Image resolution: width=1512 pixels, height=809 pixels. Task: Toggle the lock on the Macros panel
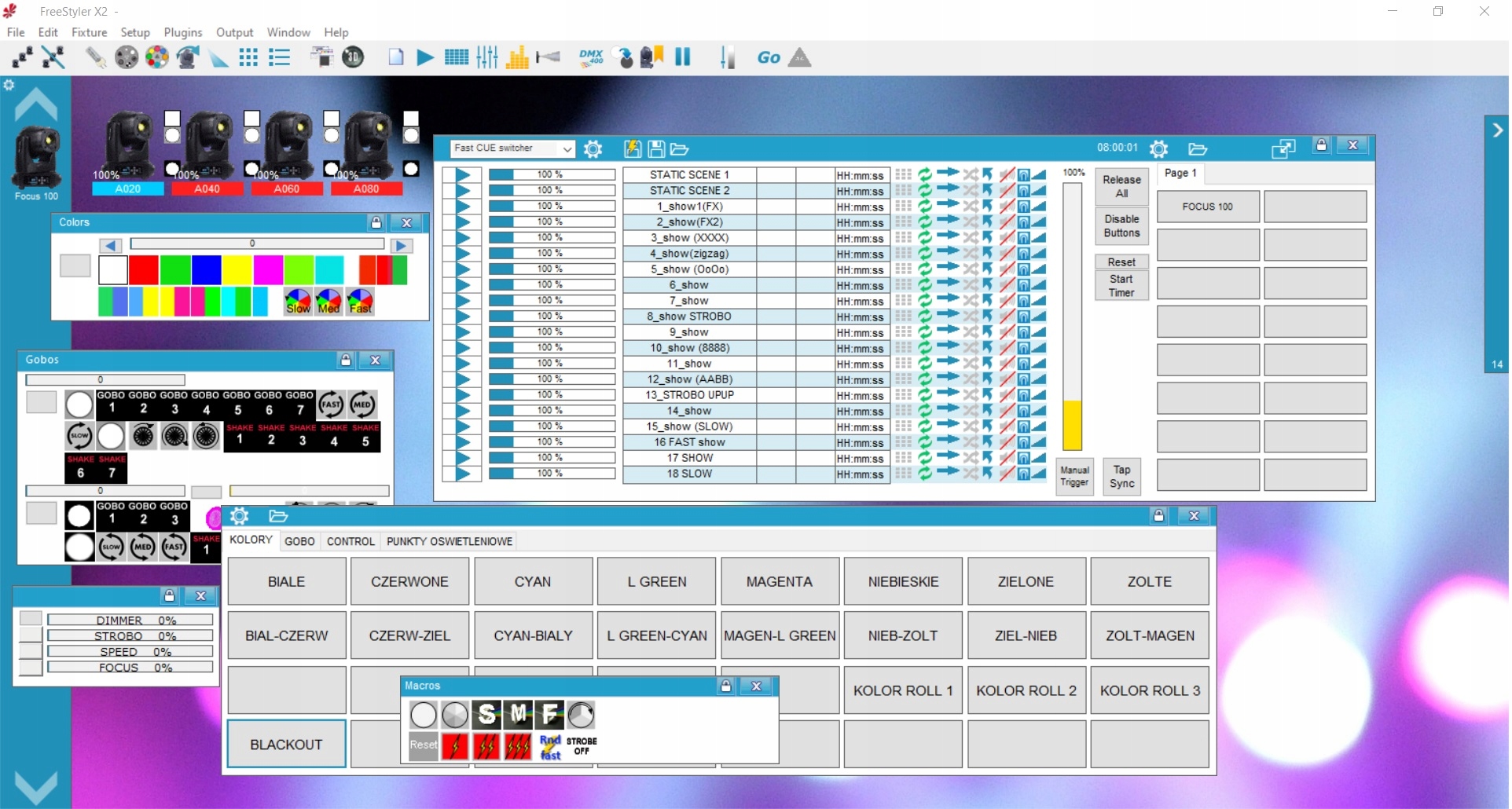click(726, 686)
